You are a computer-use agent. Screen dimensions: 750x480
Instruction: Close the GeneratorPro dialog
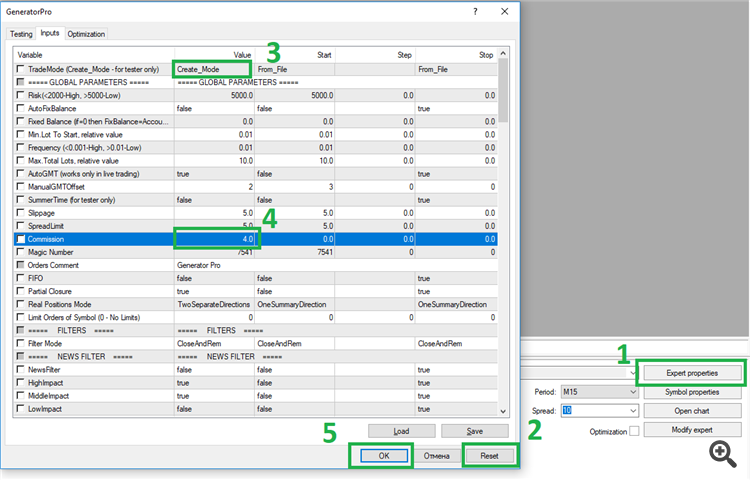(x=505, y=11)
